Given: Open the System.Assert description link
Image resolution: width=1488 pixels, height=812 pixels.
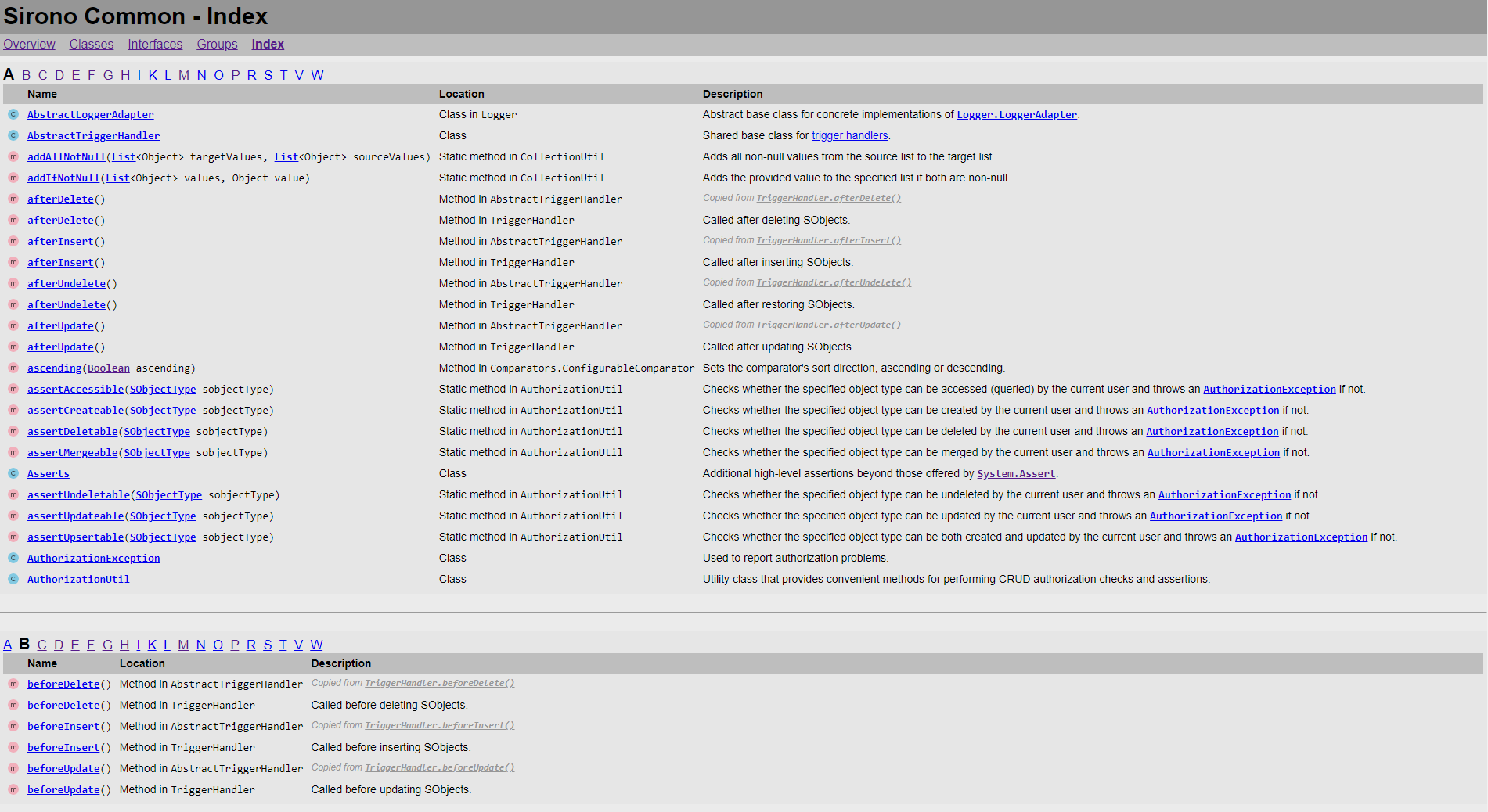Looking at the screenshot, I should tap(1016, 473).
